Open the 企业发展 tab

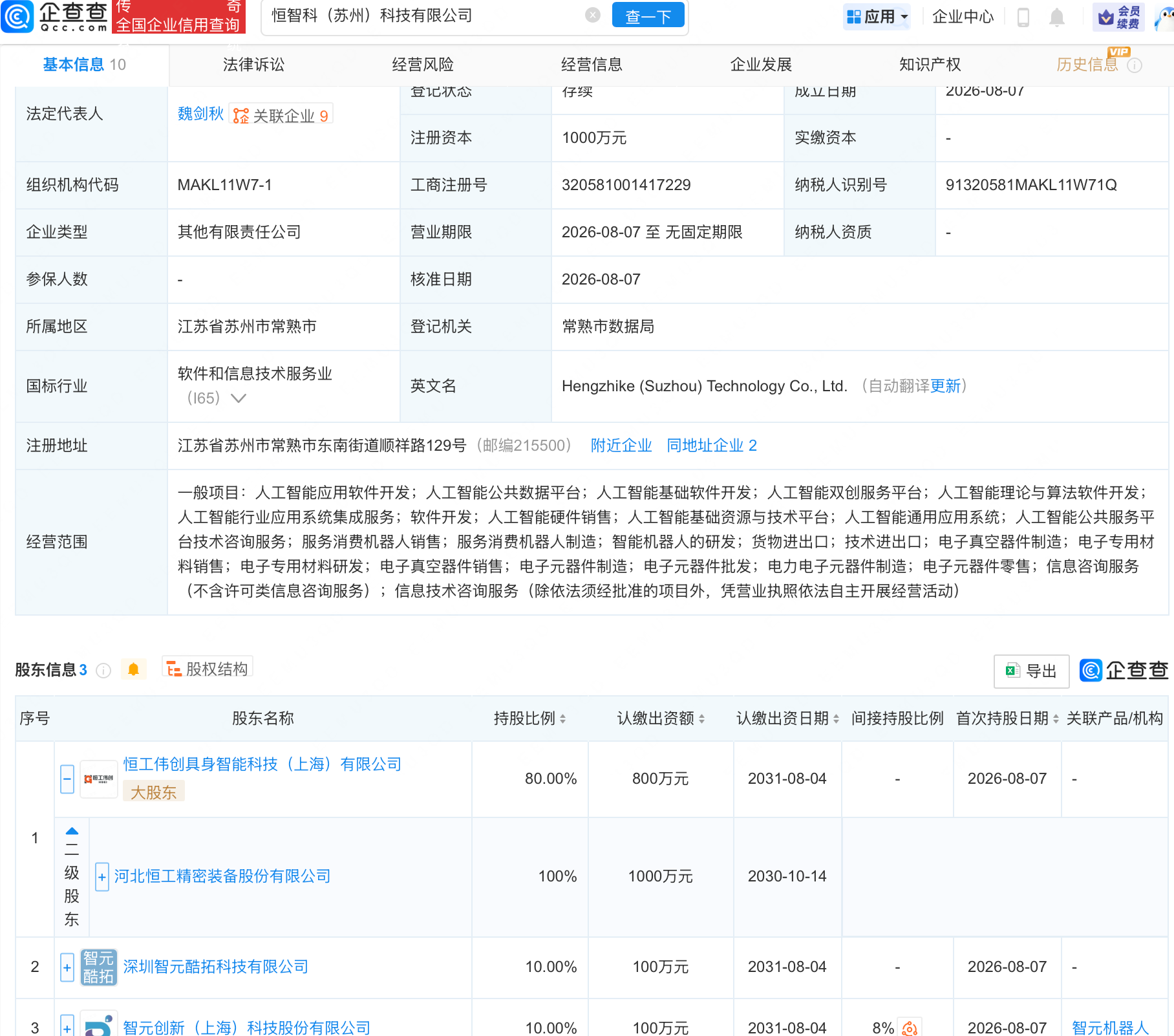tap(761, 65)
